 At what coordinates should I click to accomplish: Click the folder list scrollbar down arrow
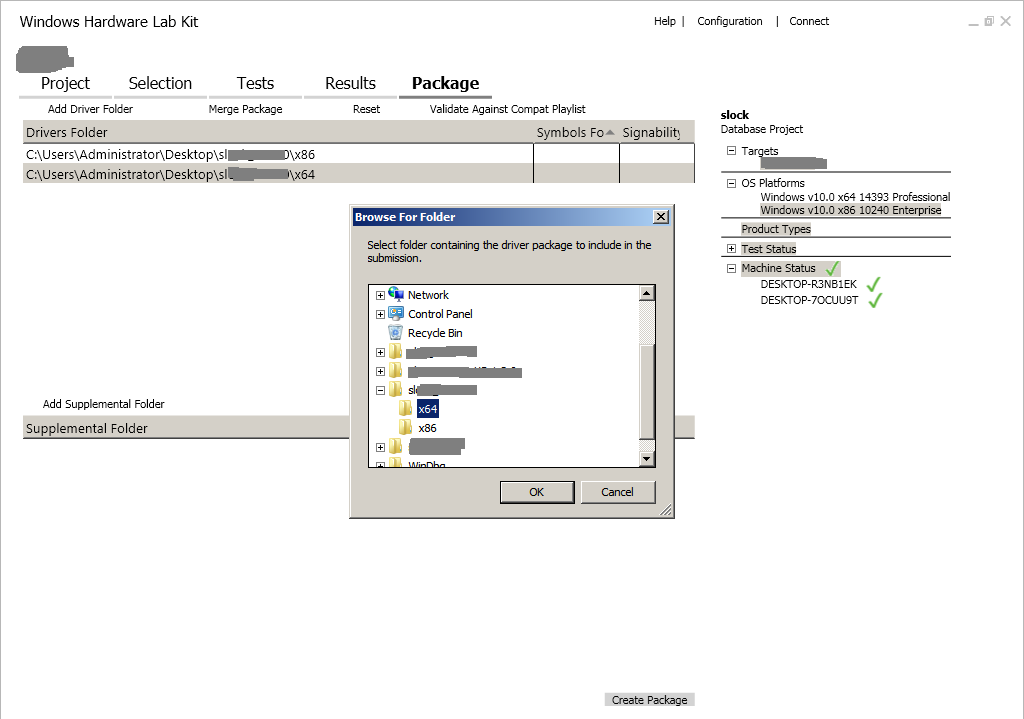pyautogui.click(x=647, y=459)
